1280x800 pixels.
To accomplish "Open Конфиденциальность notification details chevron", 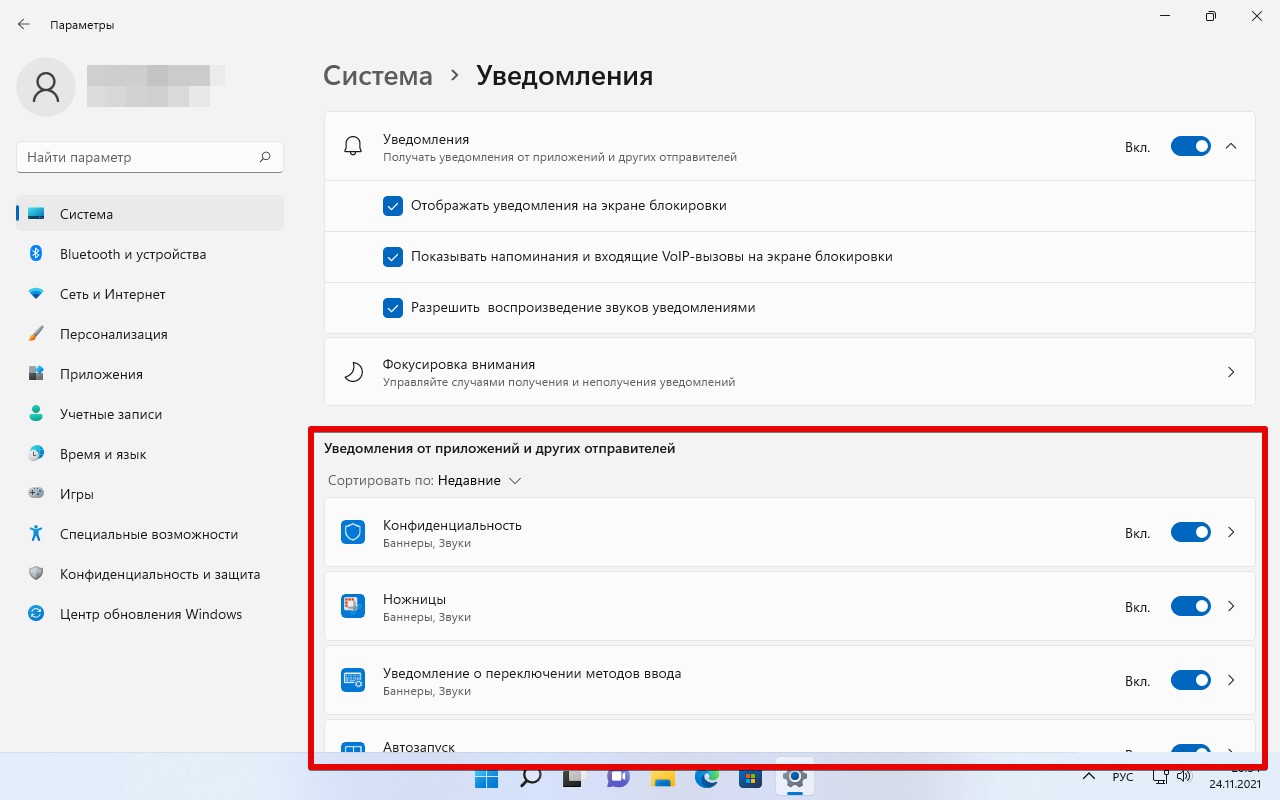I will 1231,532.
